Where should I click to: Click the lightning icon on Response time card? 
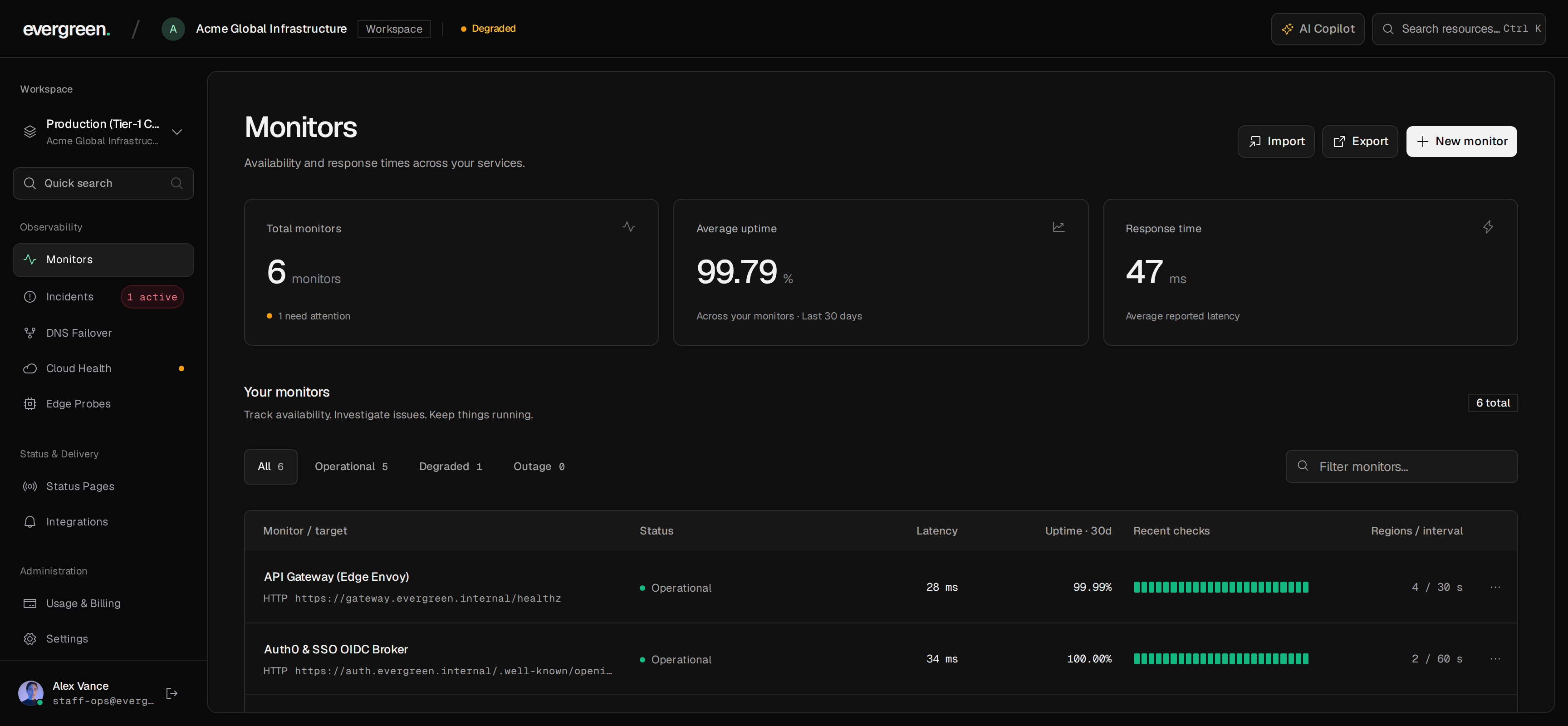click(1488, 227)
